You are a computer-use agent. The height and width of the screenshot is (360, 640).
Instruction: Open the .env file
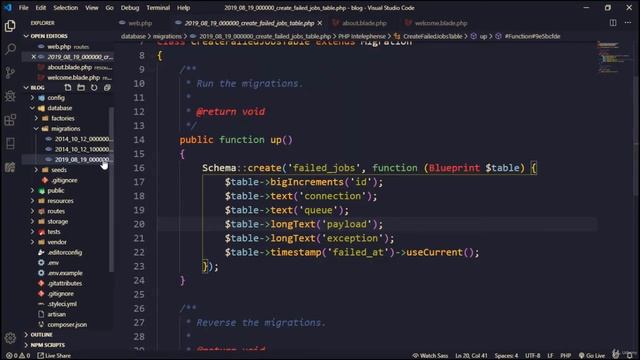[x=53, y=263]
